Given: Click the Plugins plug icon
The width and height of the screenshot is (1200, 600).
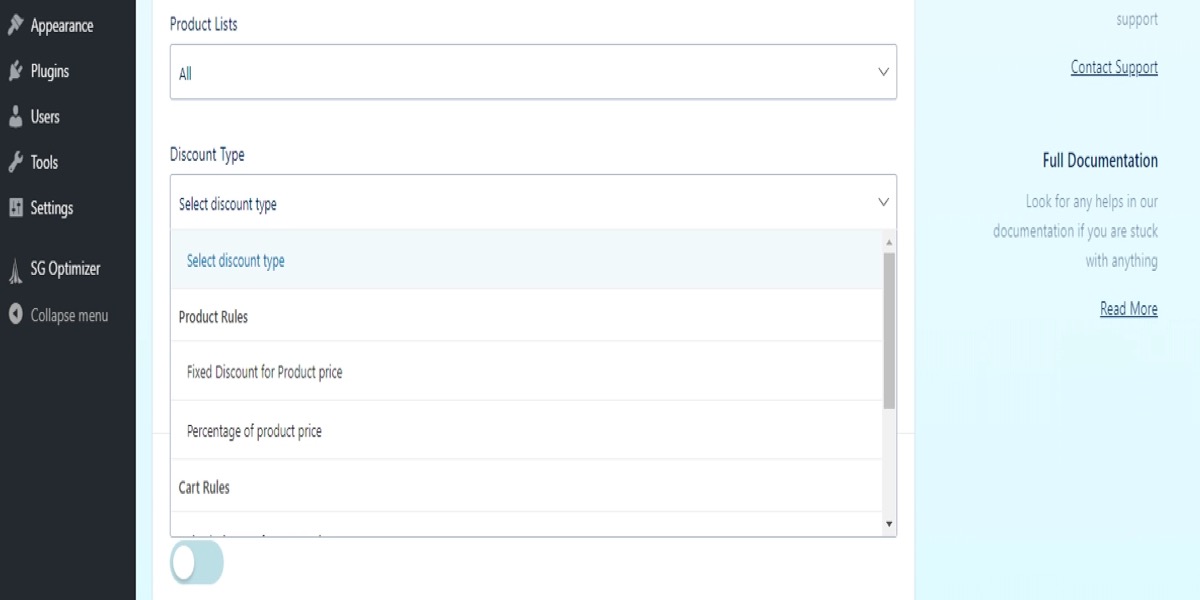Looking at the screenshot, I should tap(15, 71).
